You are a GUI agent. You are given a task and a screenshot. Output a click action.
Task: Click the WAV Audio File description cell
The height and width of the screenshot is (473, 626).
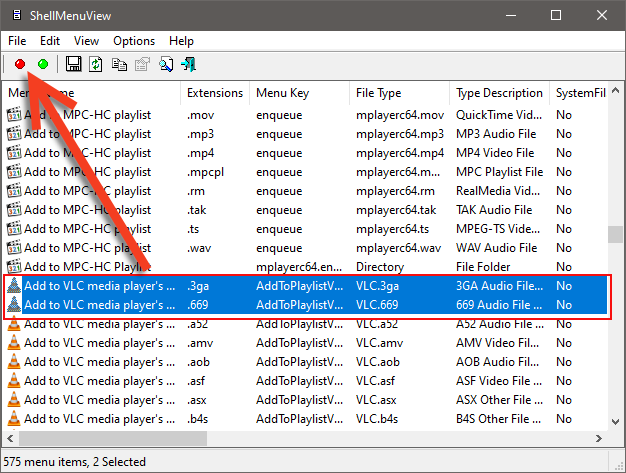pyautogui.click(x=496, y=247)
